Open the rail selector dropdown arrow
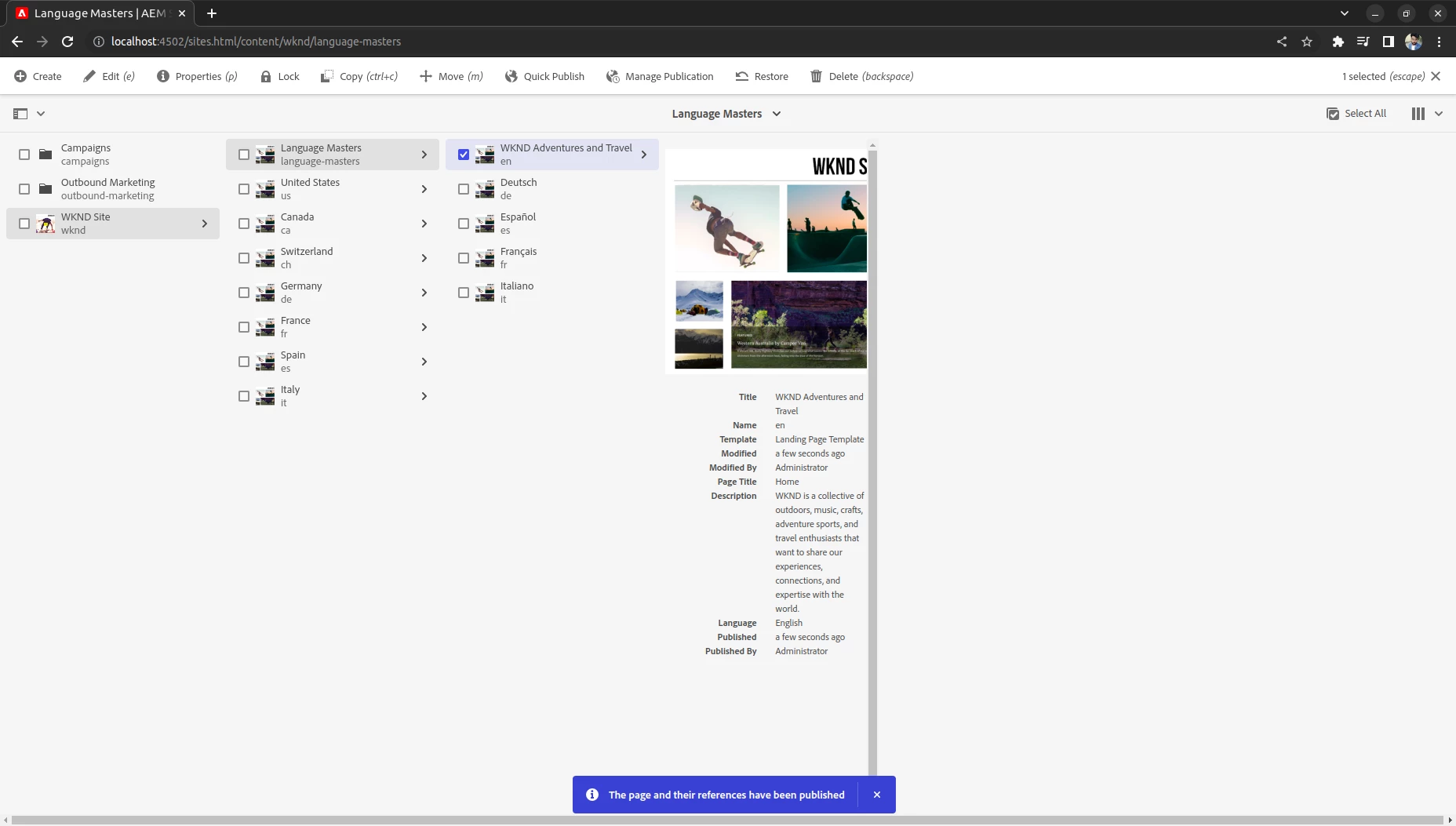 coord(41,114)
